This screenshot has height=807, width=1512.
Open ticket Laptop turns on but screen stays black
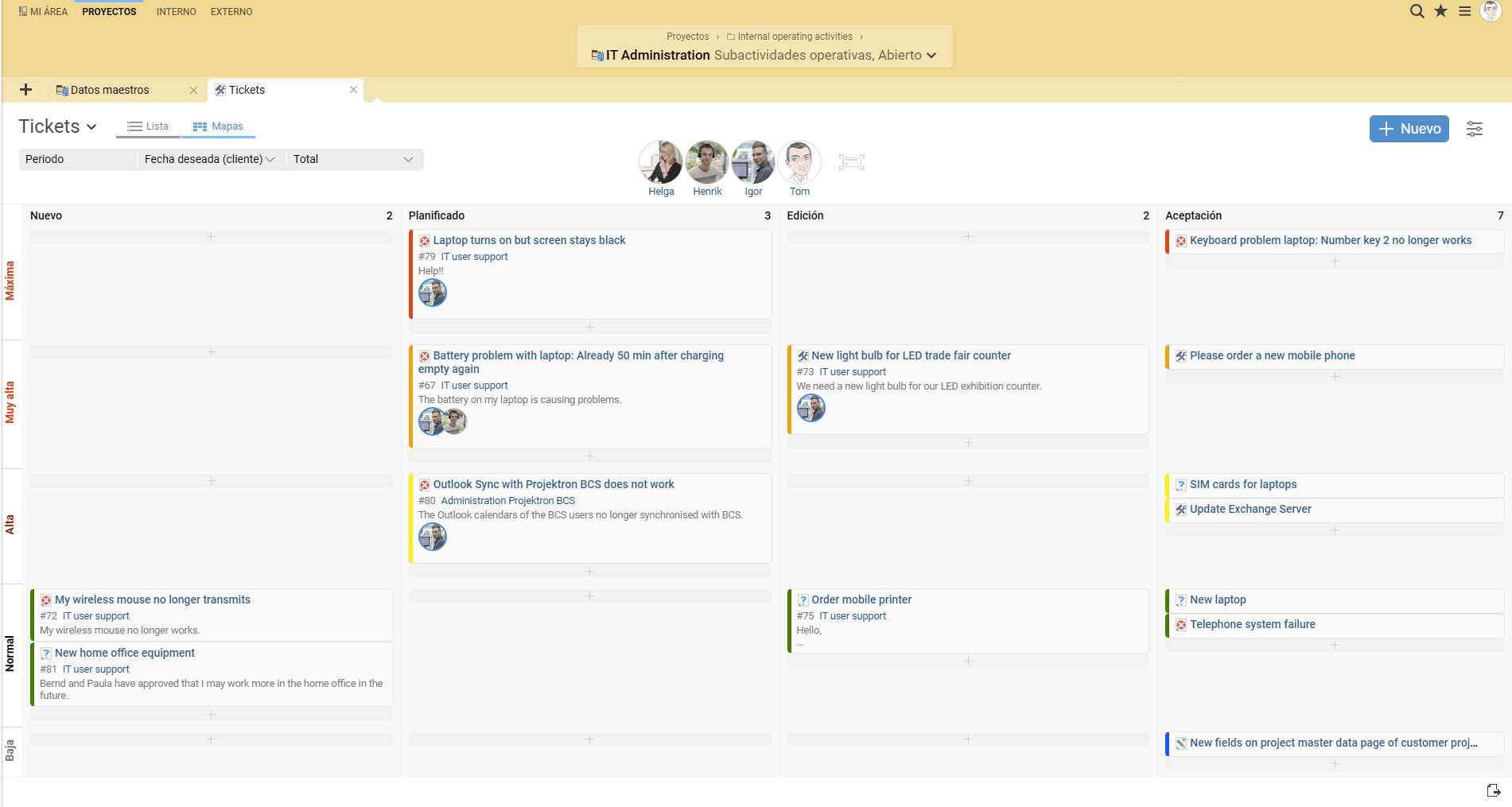pyautogui.click(x=529, y=240)
